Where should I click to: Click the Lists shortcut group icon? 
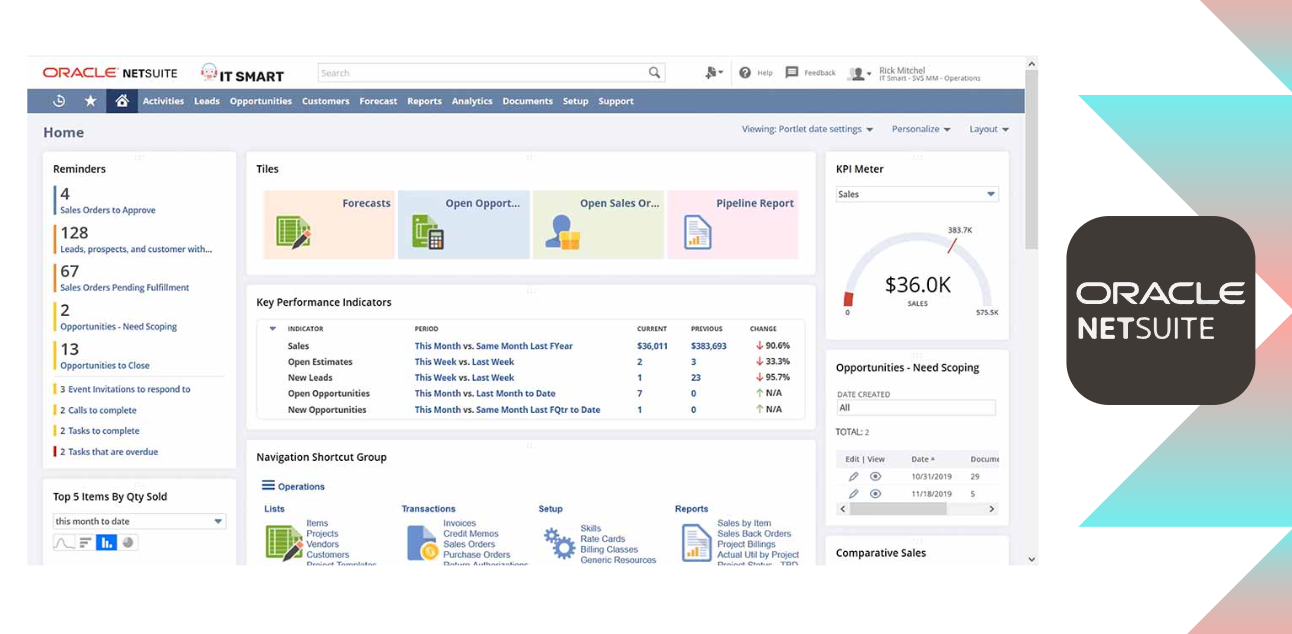(x=284, y=543)
